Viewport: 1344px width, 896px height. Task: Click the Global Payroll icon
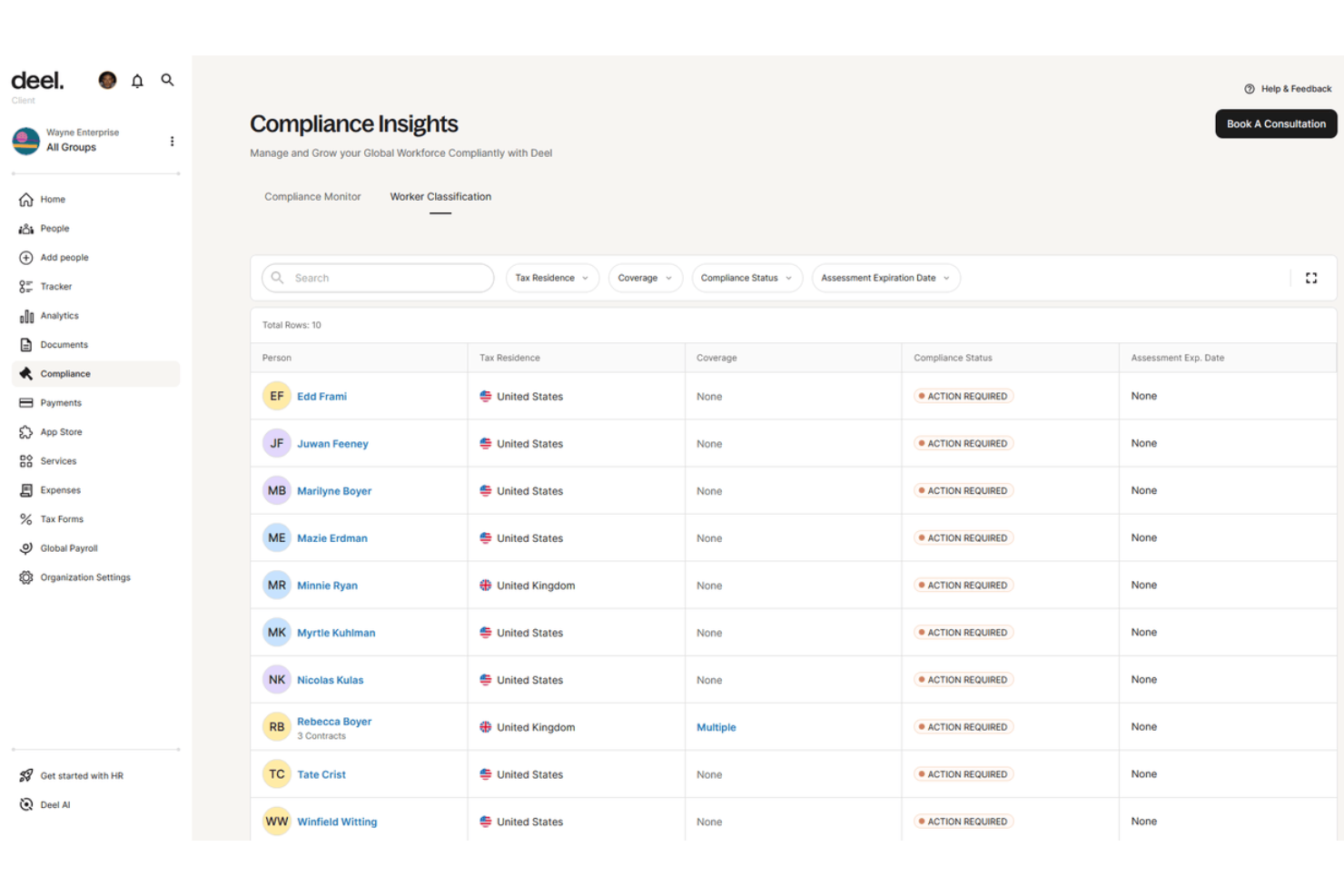(x=26, y=548)
